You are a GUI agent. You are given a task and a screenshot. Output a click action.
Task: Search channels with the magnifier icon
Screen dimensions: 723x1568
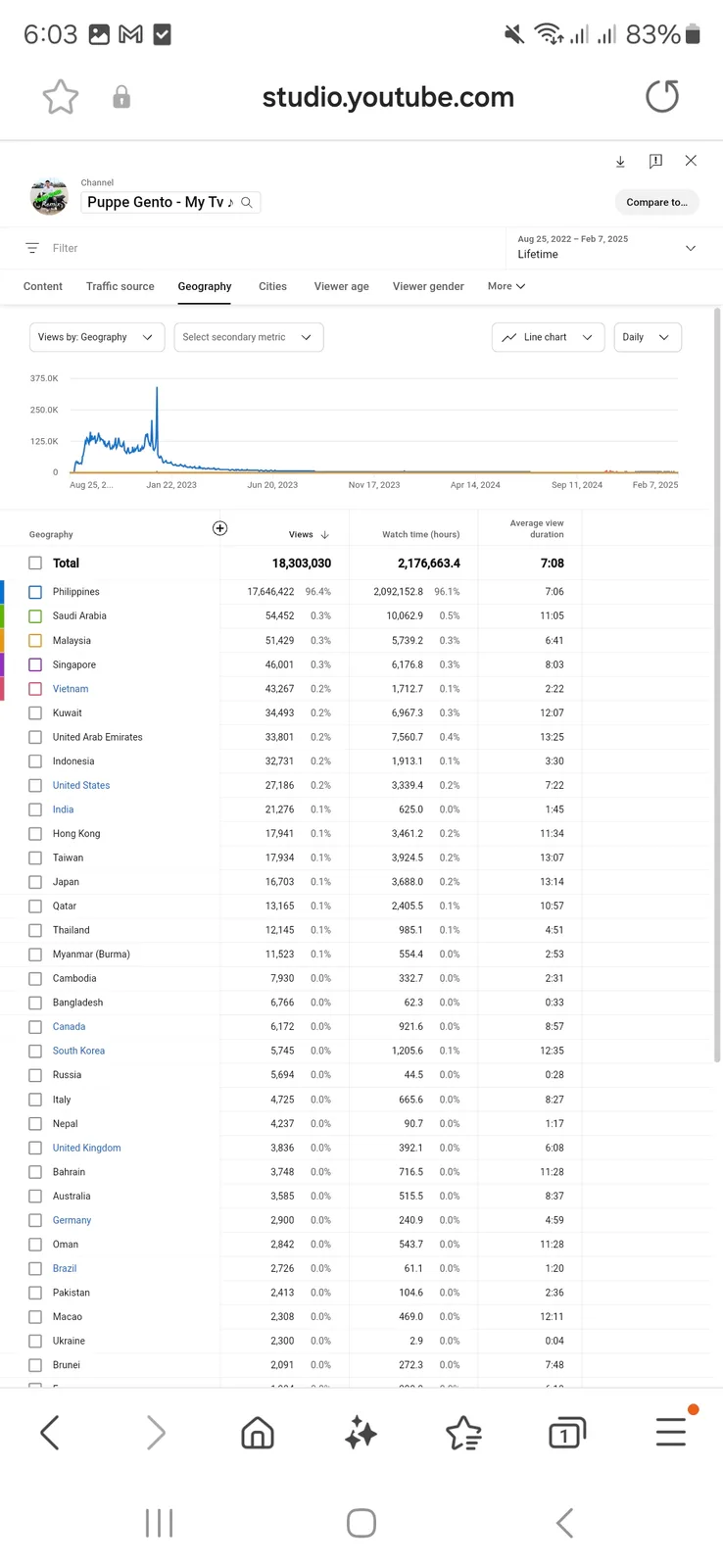coord(247,203)
